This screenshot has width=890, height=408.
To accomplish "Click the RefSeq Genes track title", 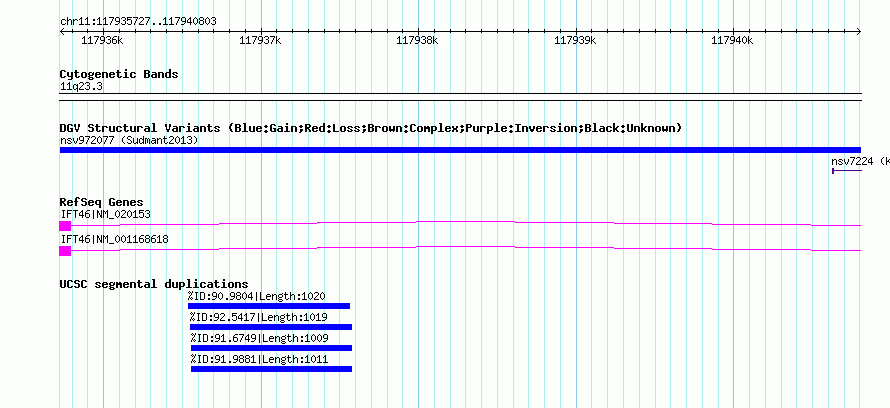I will tap(101, 202).
